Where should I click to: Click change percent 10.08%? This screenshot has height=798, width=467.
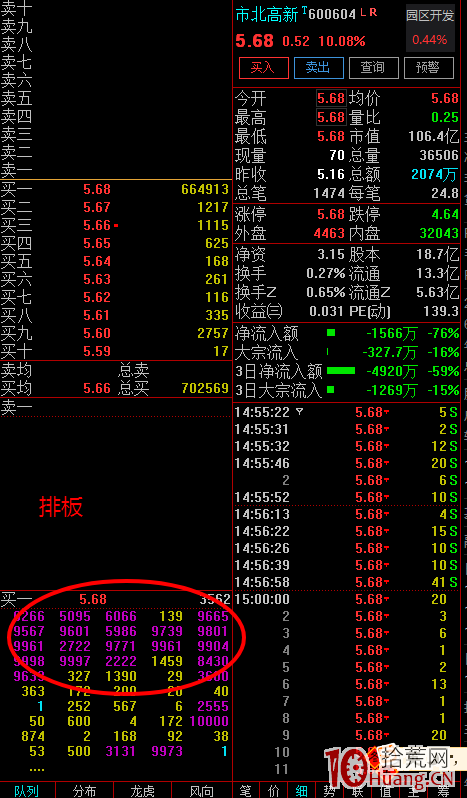pyautogui.click(x=342, y=42)
